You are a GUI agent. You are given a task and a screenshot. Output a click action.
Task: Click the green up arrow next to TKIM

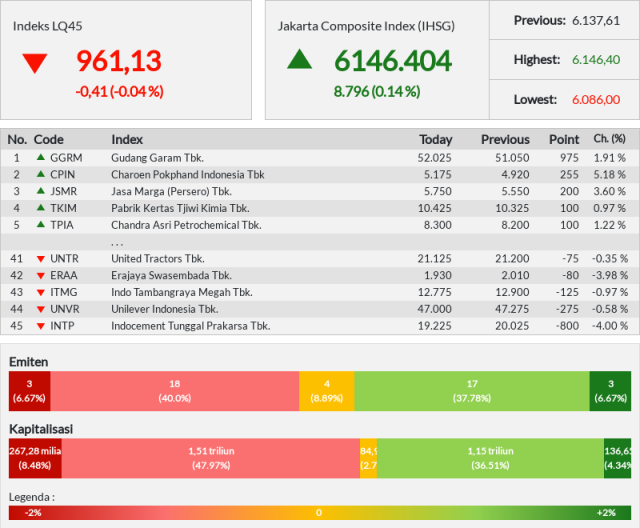(41, 207)
